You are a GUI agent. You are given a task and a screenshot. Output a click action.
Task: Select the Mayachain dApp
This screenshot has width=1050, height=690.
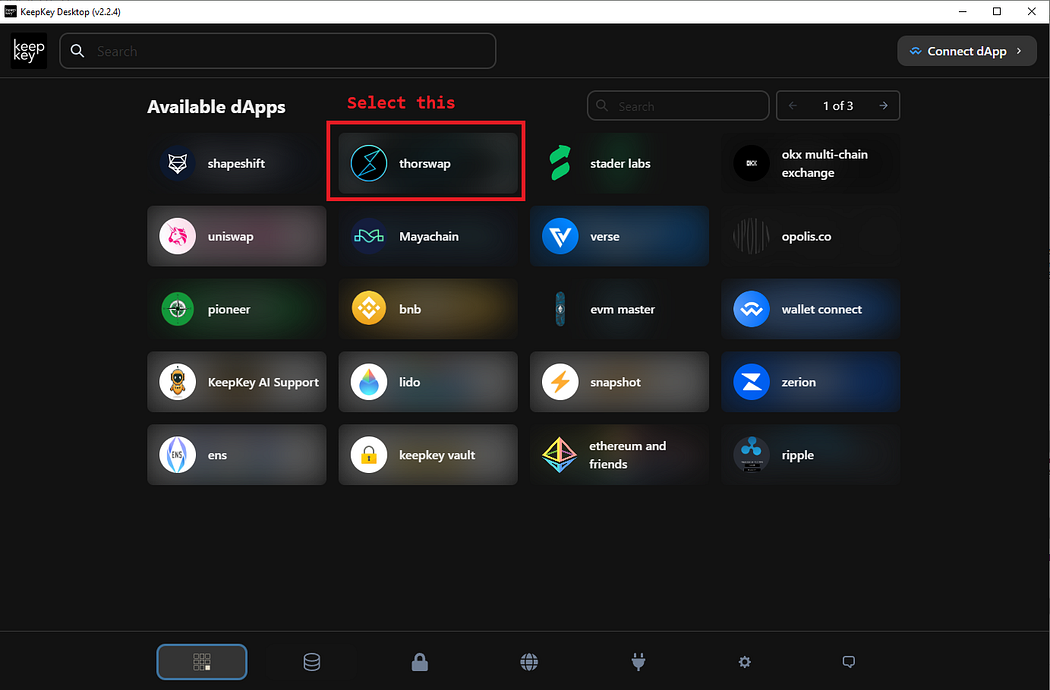point(427,237)
